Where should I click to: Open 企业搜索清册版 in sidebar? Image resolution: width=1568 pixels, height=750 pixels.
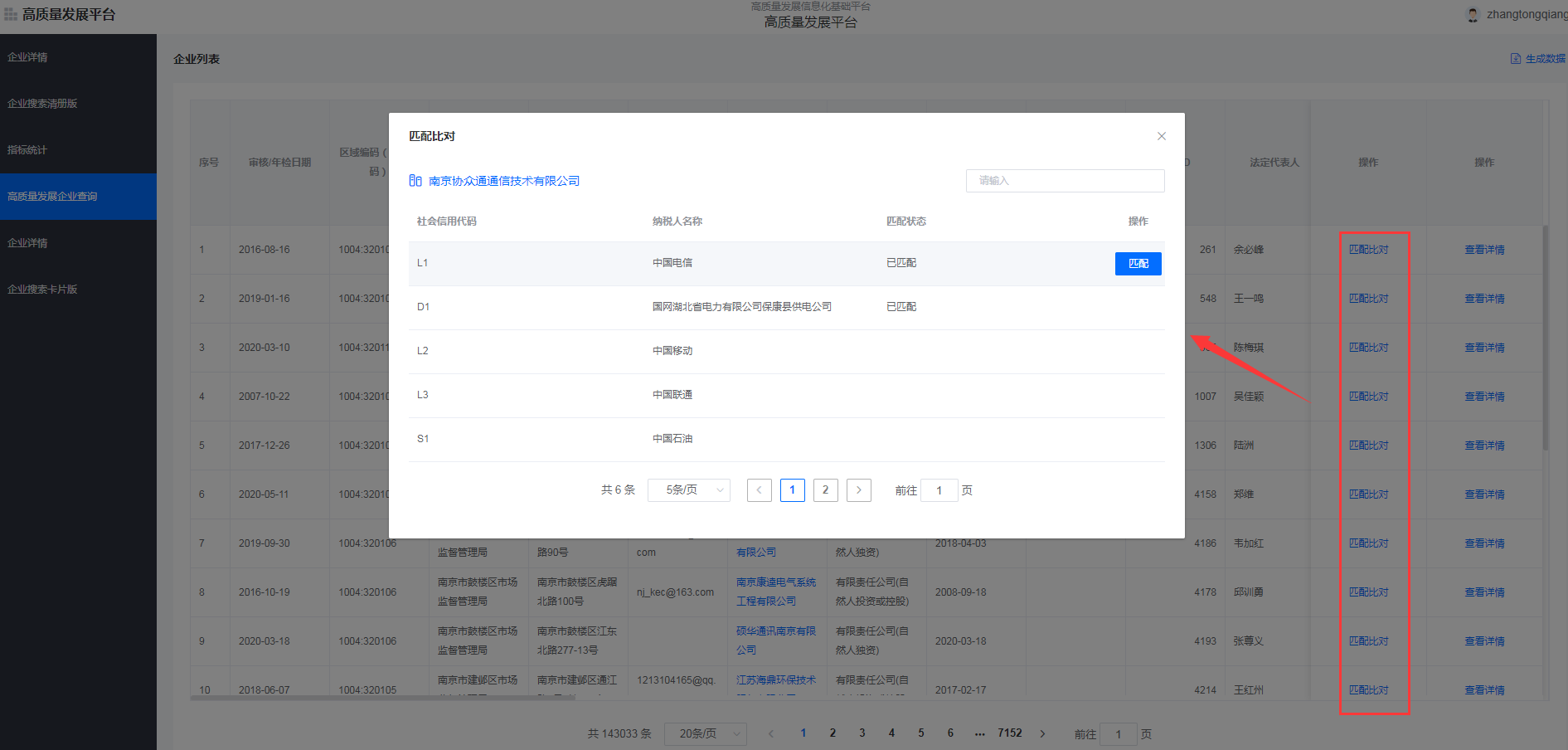pos(78,104)
